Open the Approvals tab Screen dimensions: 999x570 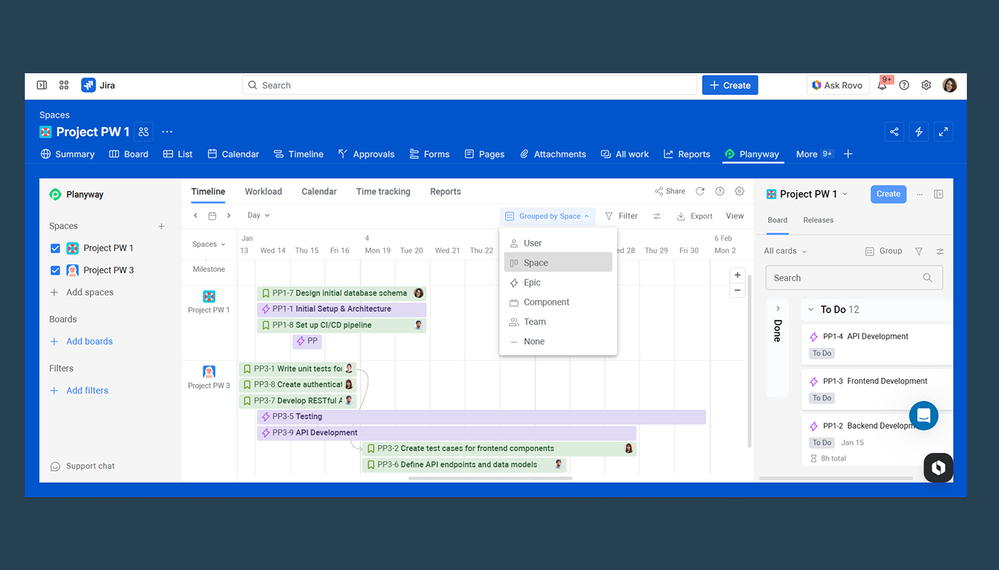(x=366, y=154)
